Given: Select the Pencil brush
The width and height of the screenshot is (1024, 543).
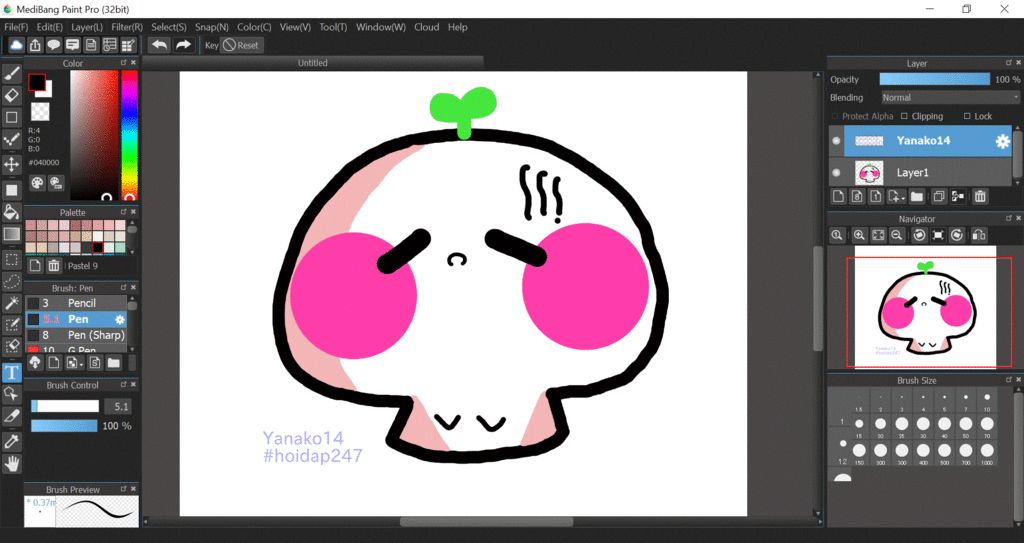Looking at the screenshot, I should [x=76, y=303].
